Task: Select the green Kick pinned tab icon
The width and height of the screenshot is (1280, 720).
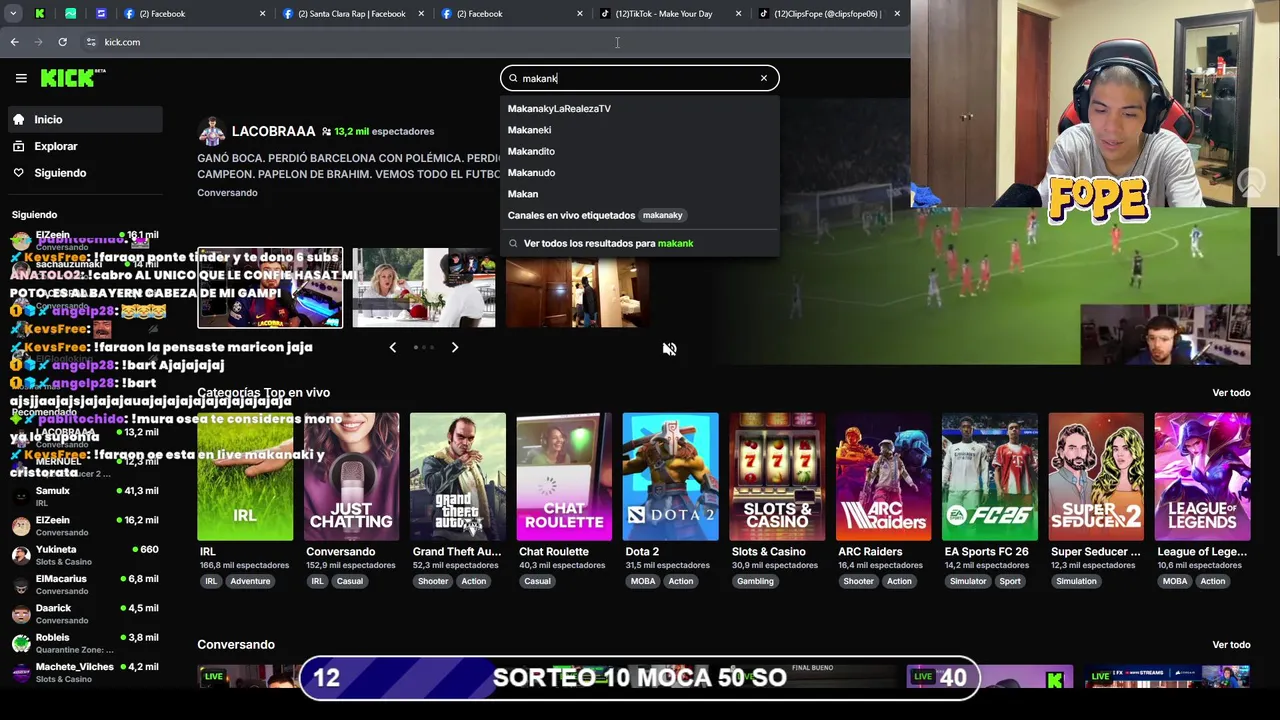Action: [40, 14]
